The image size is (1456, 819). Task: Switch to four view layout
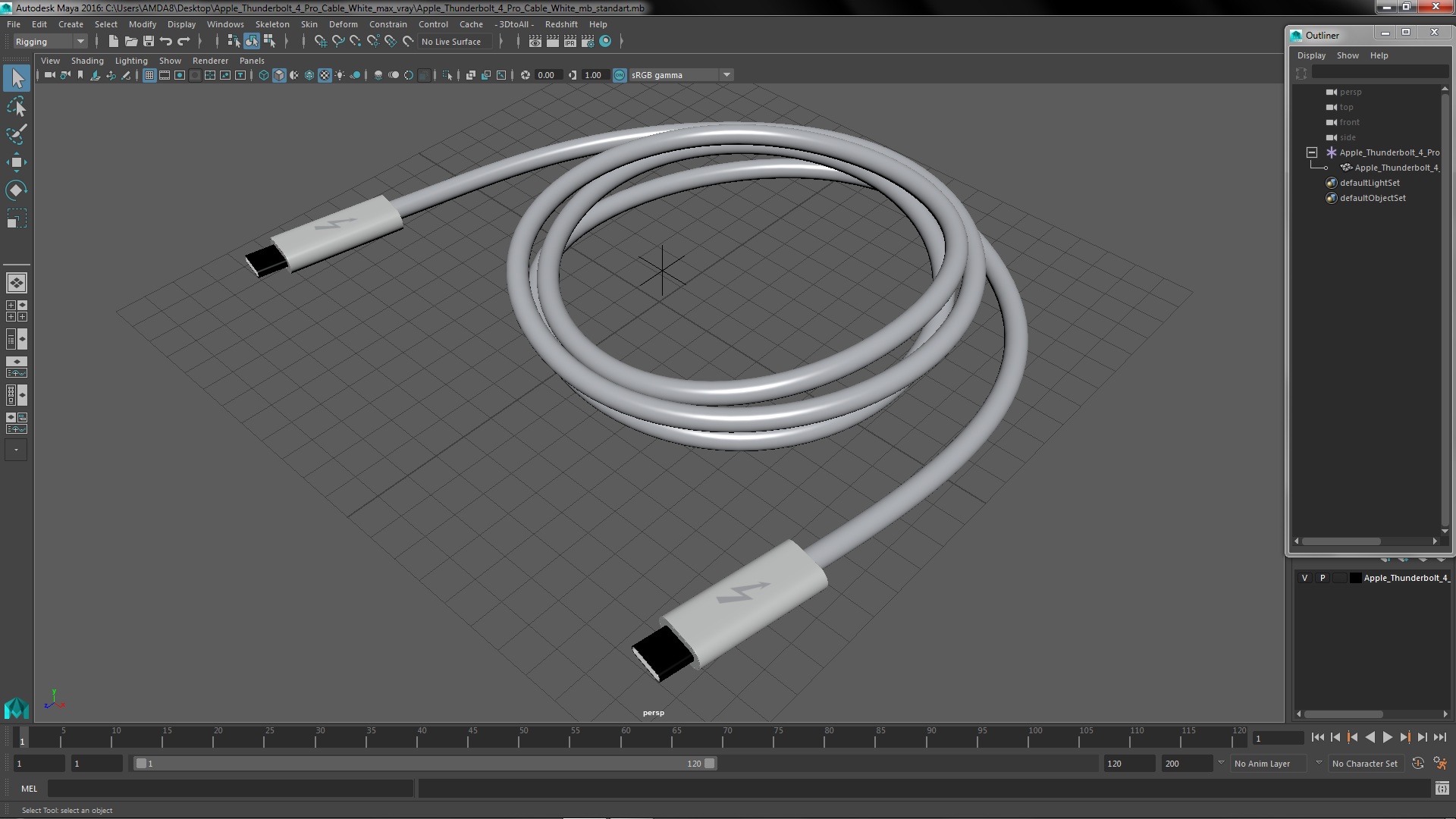pos(17,311)
